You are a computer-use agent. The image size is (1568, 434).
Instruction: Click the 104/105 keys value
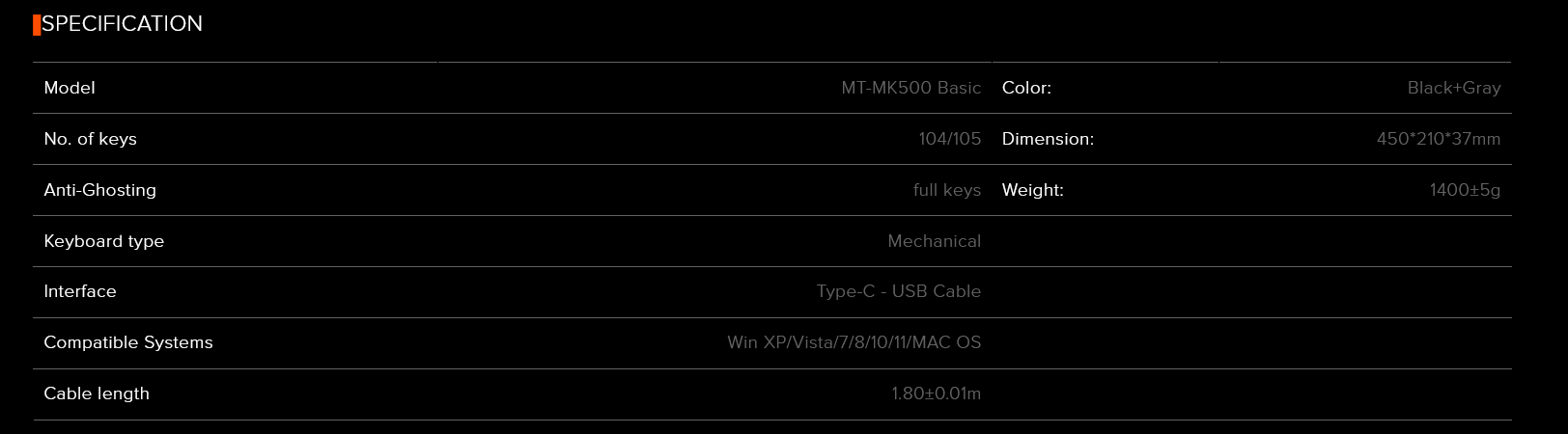tap(949, 139)
